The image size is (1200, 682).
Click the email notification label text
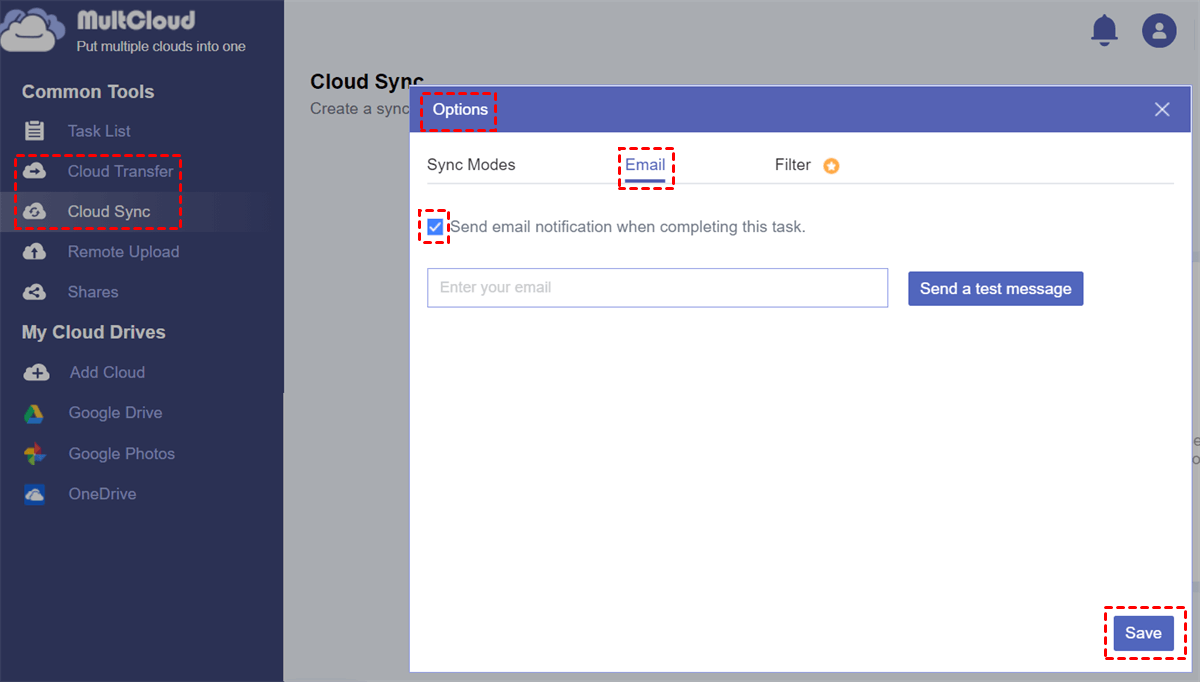pos(628,227)
